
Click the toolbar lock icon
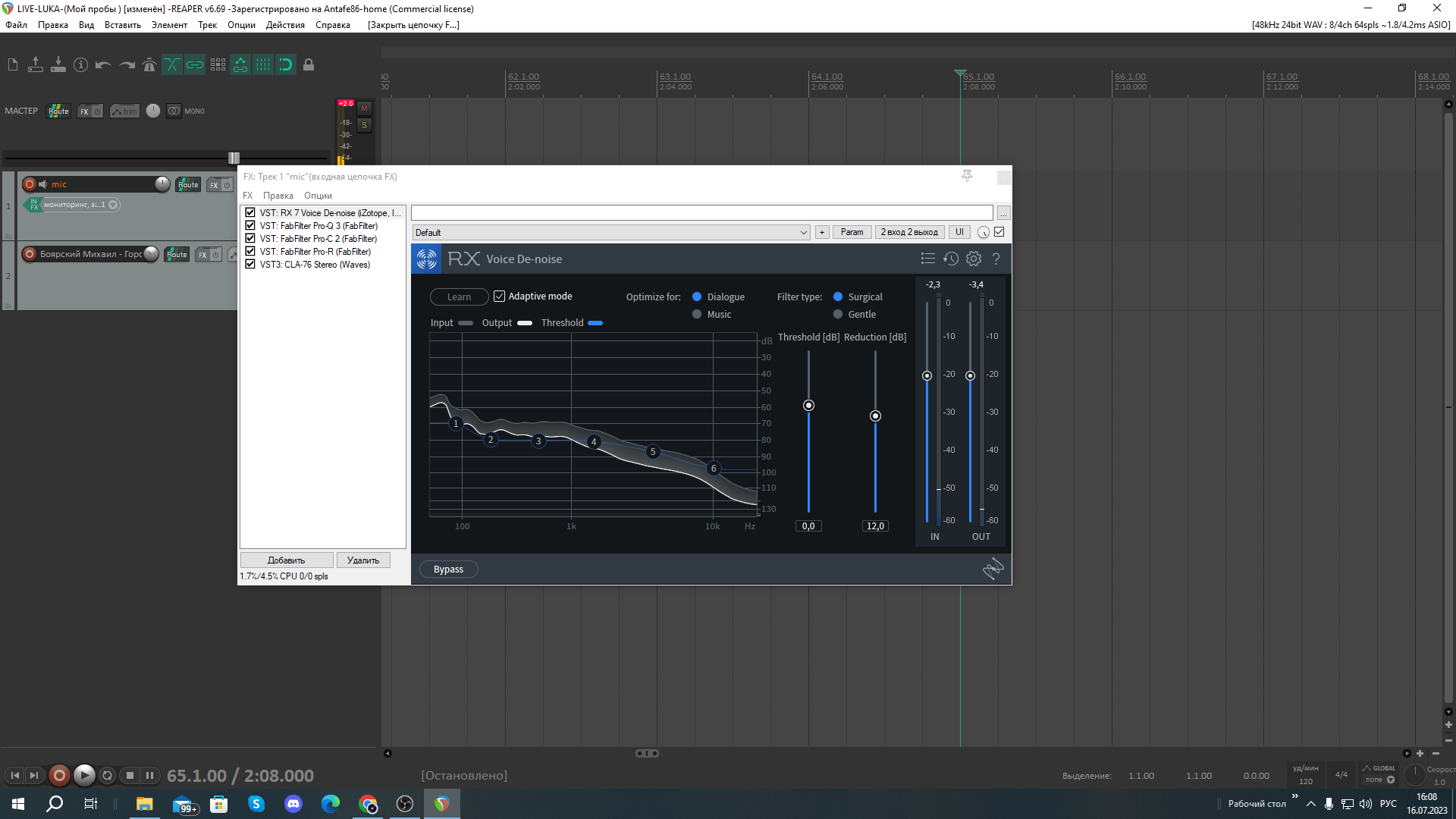click(309, 65)
